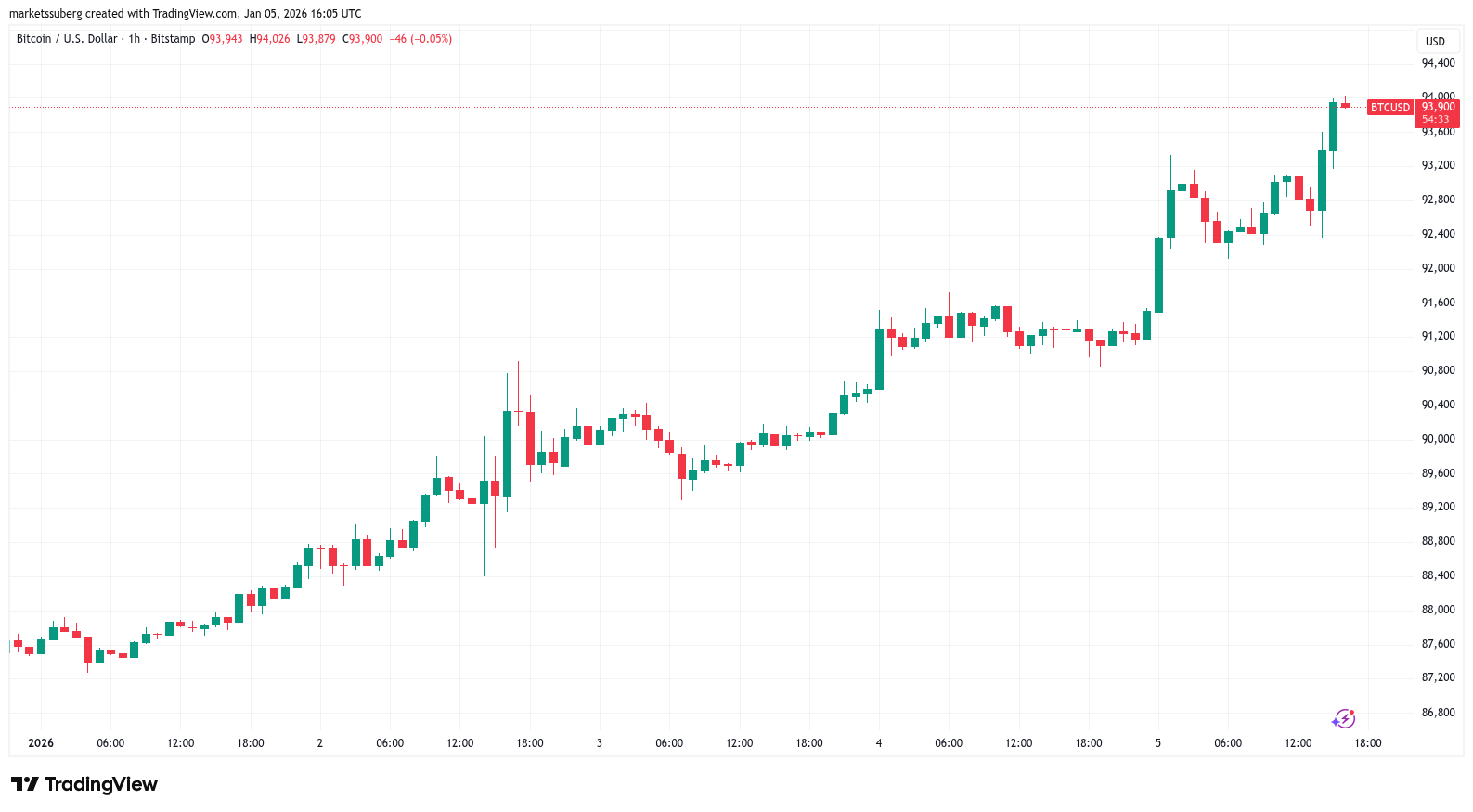This screenshot has height=812, width=1473.
Task: Open the USD currency selector
Action: (1435, 41)
